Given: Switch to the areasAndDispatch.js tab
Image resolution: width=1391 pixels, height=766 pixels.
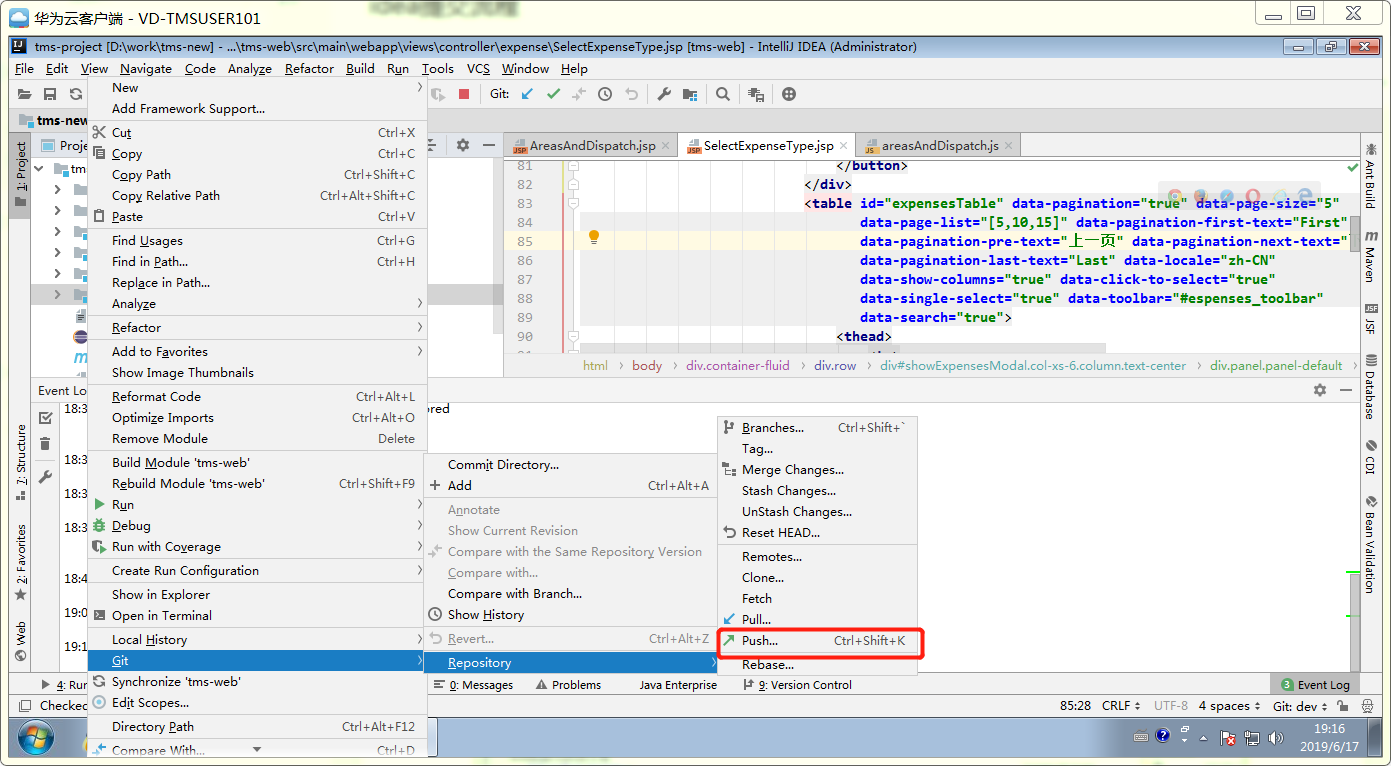Looking at the screenshot, I should click(940, 146).
